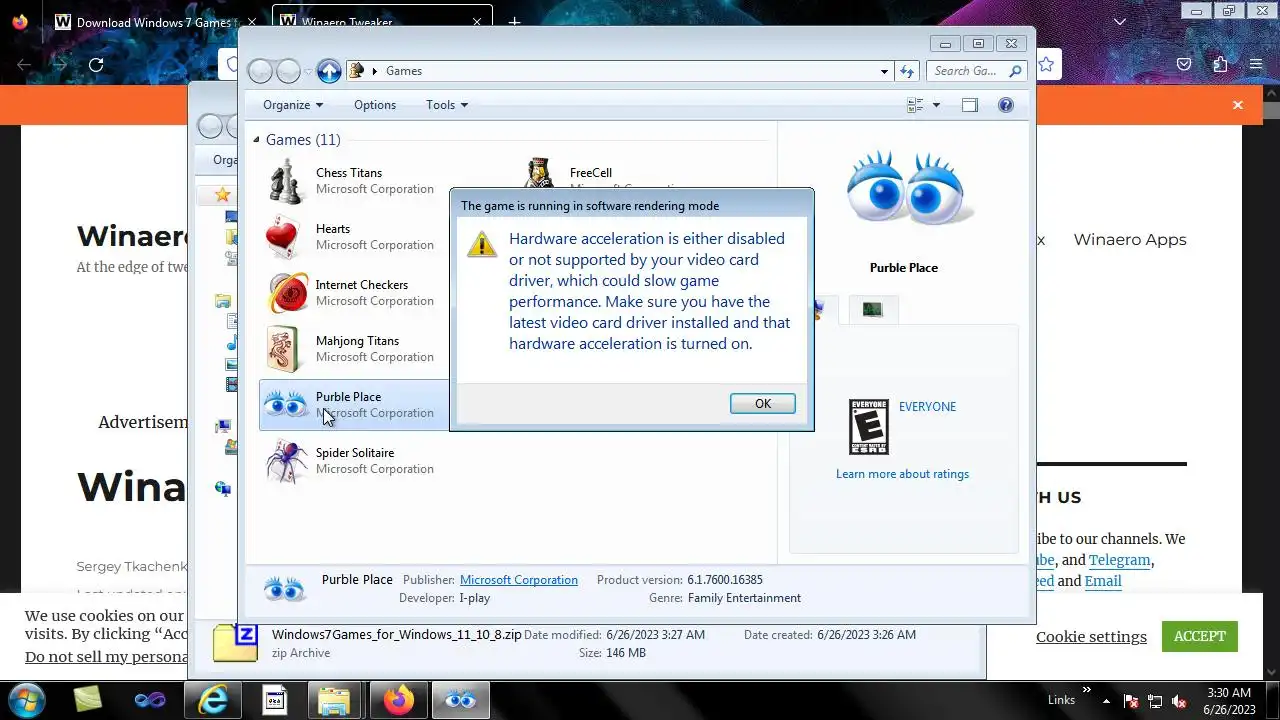The width and height of the screenshot is (1280, 720).
Task: Expand address bar history dropdown arrow
Action: click(x=884, y=71)
